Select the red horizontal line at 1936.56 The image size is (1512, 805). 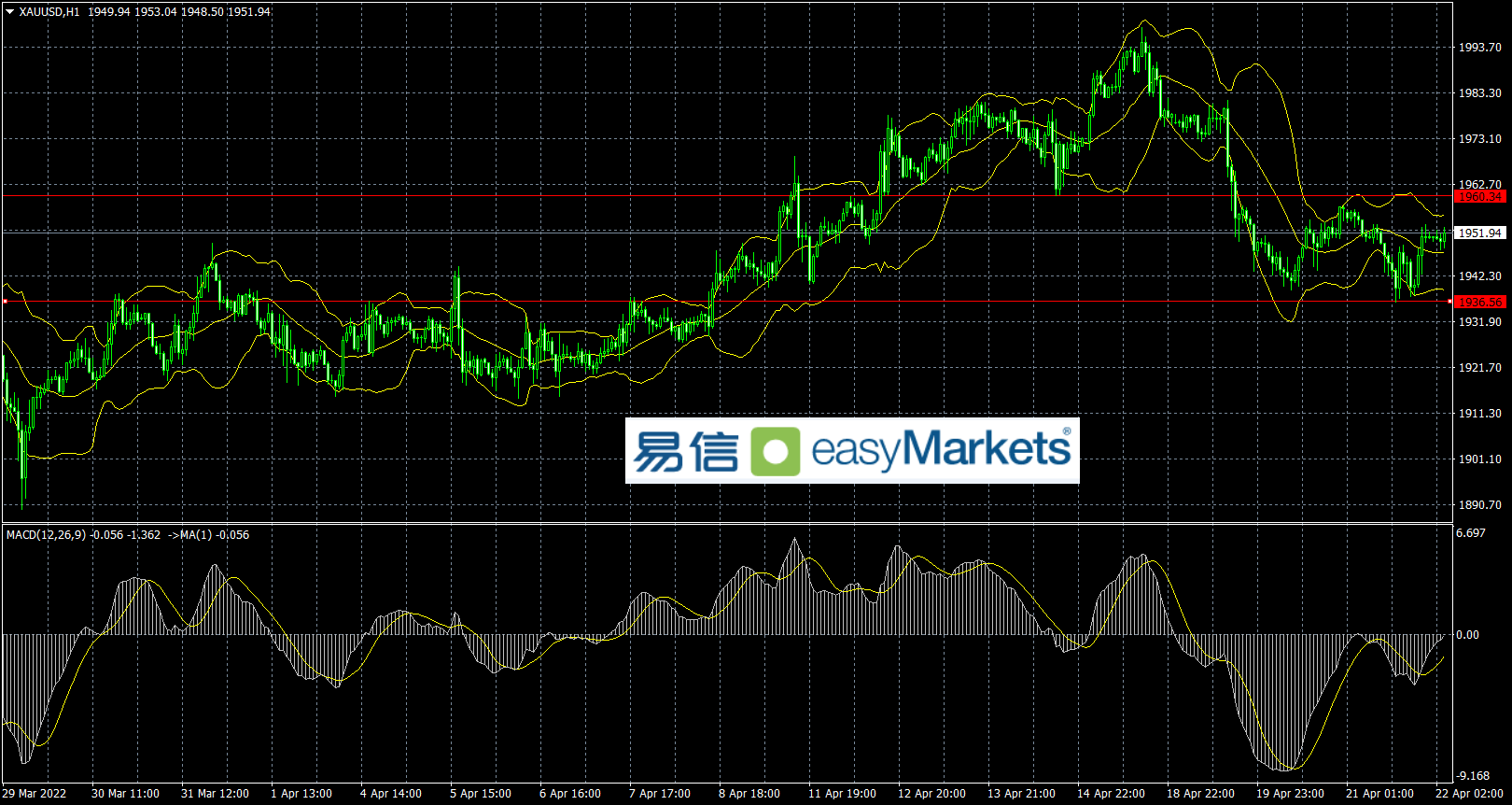727,302
